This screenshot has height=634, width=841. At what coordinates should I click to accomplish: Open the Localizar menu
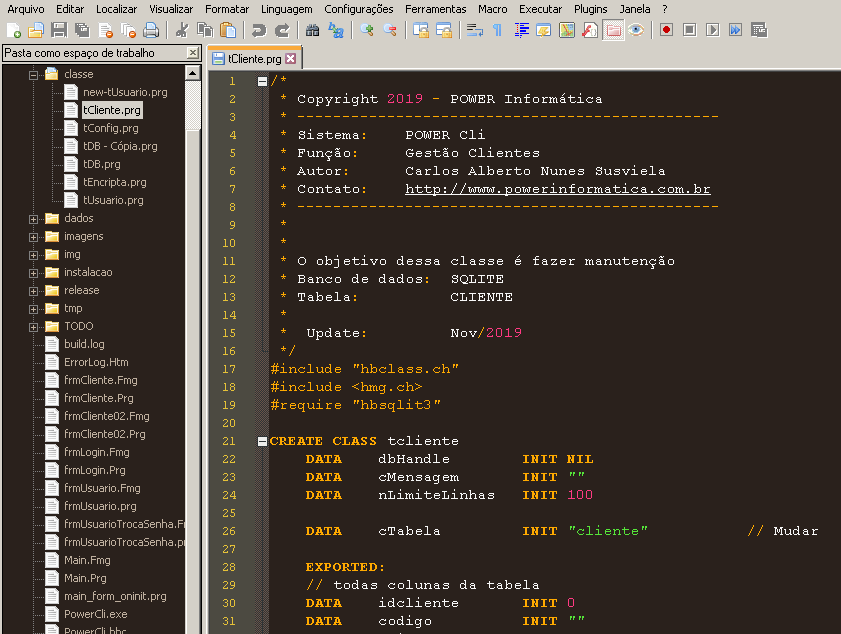[116, 9]
